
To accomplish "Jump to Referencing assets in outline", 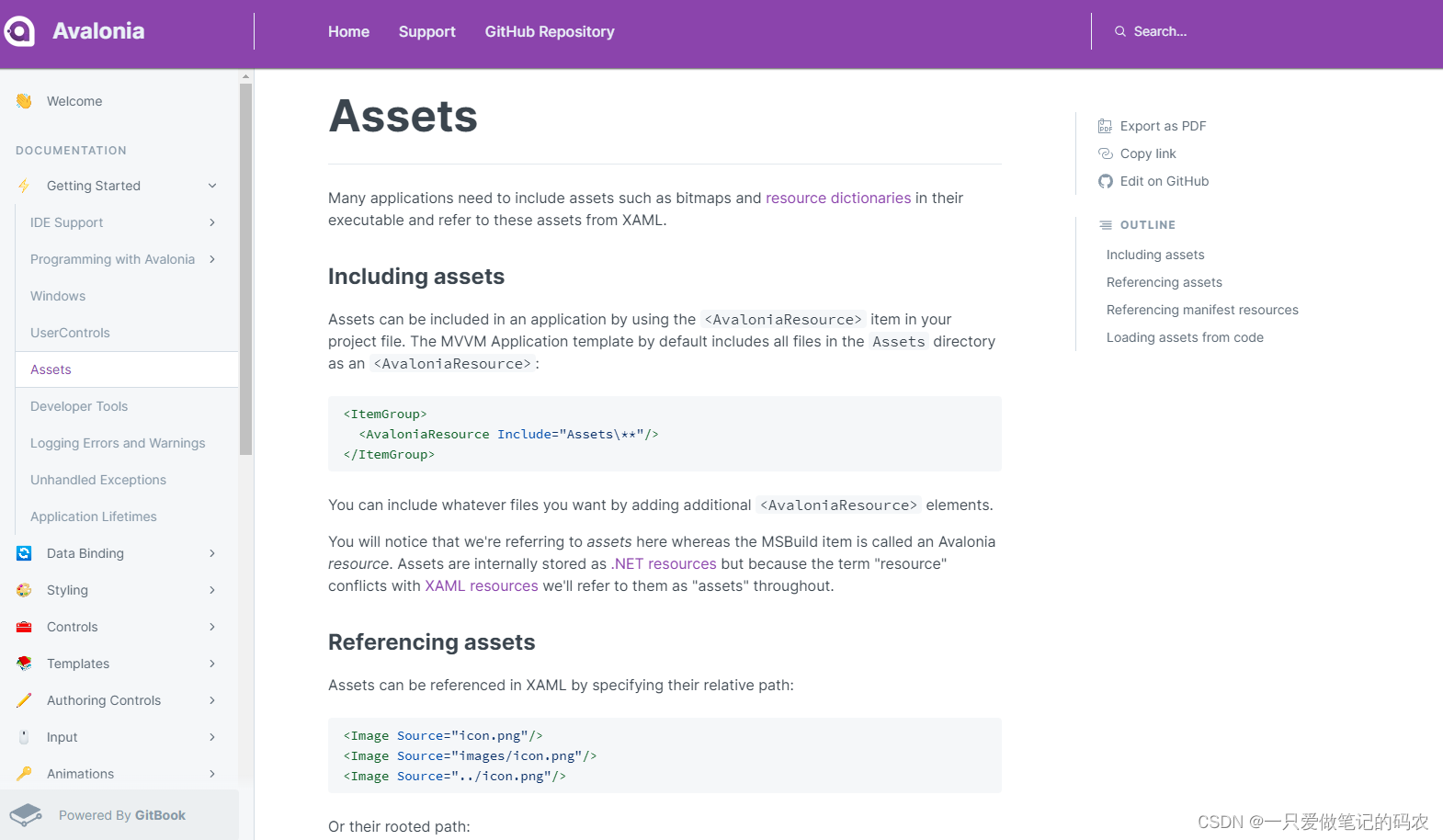I will coord(1165,282).
